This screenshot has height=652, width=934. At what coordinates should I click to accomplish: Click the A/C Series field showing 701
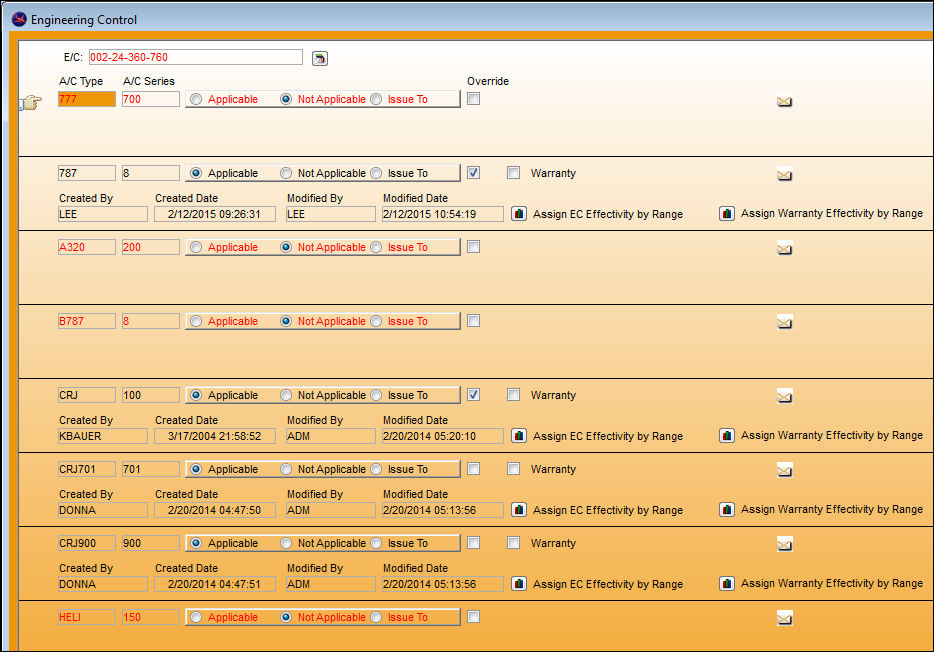pyautogui.click(x=151, y=469)
